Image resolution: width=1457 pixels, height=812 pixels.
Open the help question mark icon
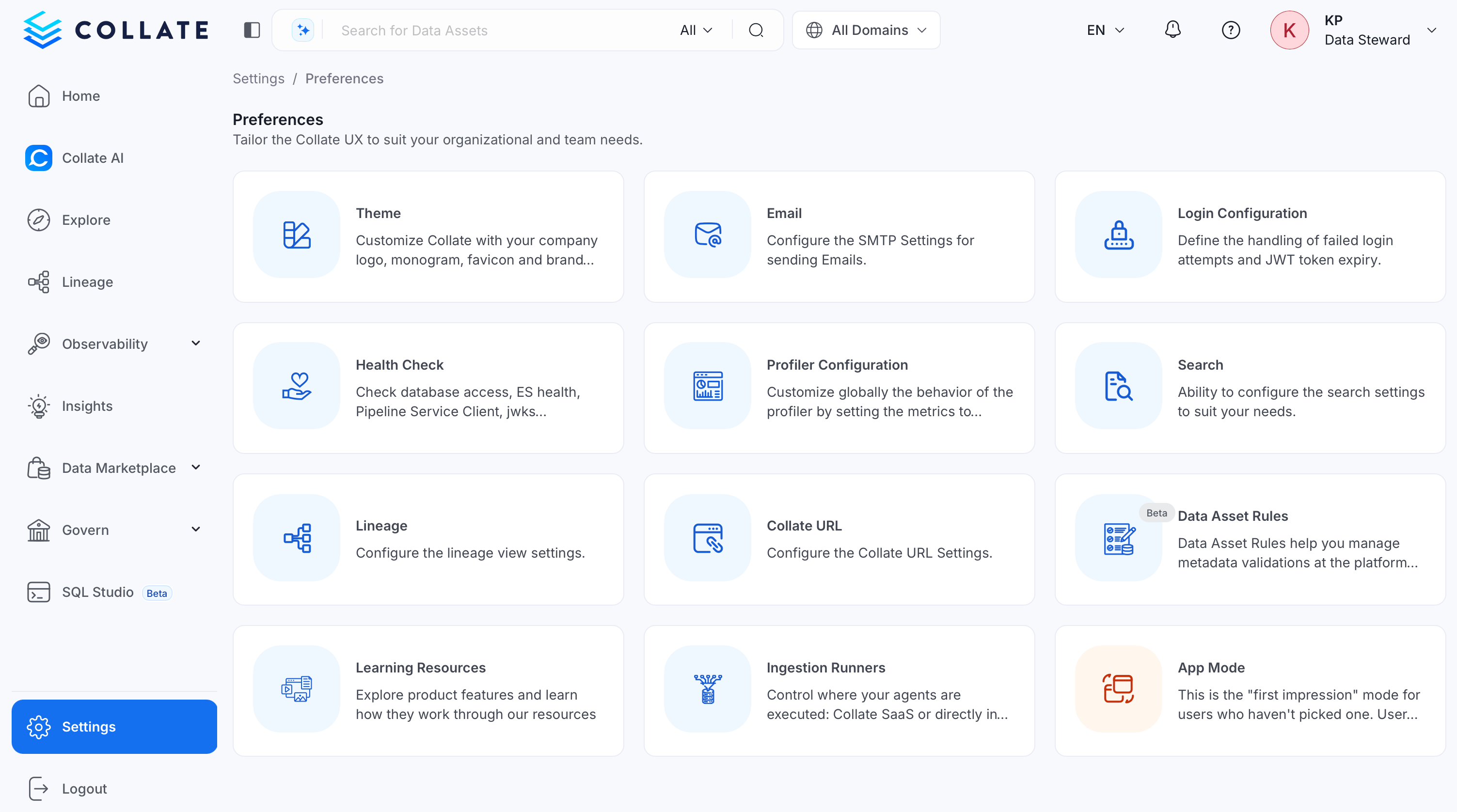tap(1231, 30)
